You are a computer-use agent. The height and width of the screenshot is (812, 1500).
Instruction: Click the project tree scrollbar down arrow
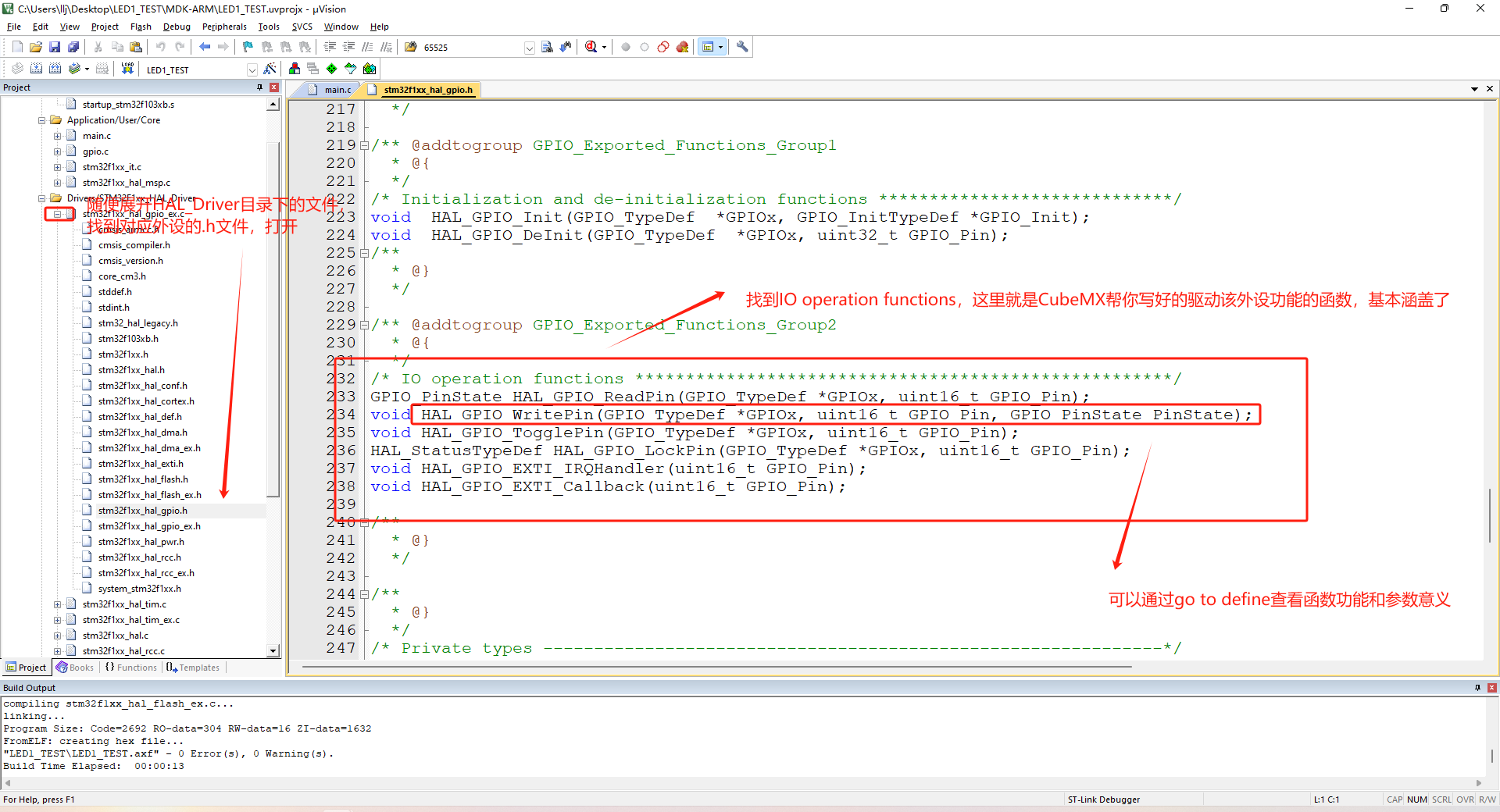(273, 650)
